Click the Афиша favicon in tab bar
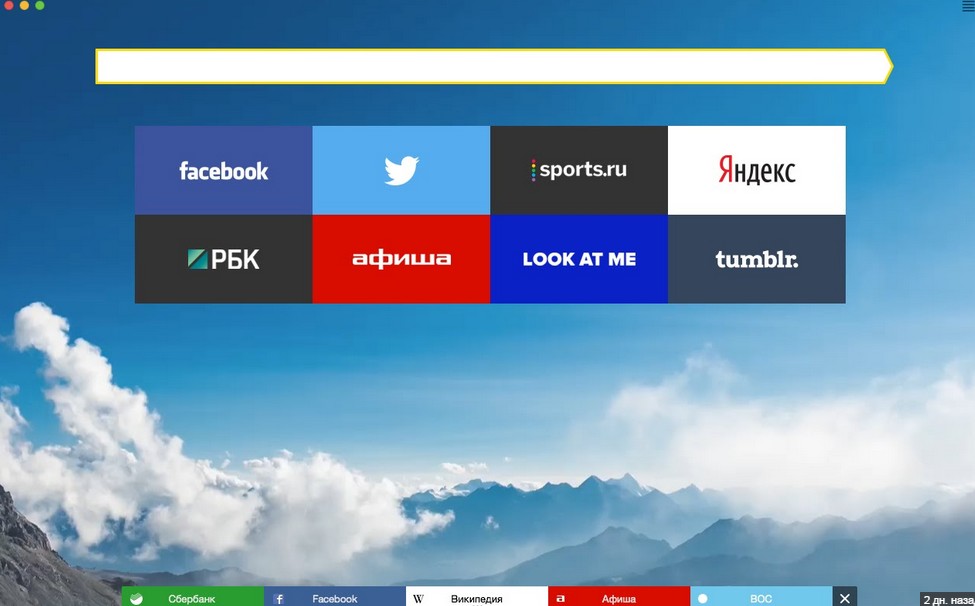This screenshot has height=606, width=975. point(560,599)
